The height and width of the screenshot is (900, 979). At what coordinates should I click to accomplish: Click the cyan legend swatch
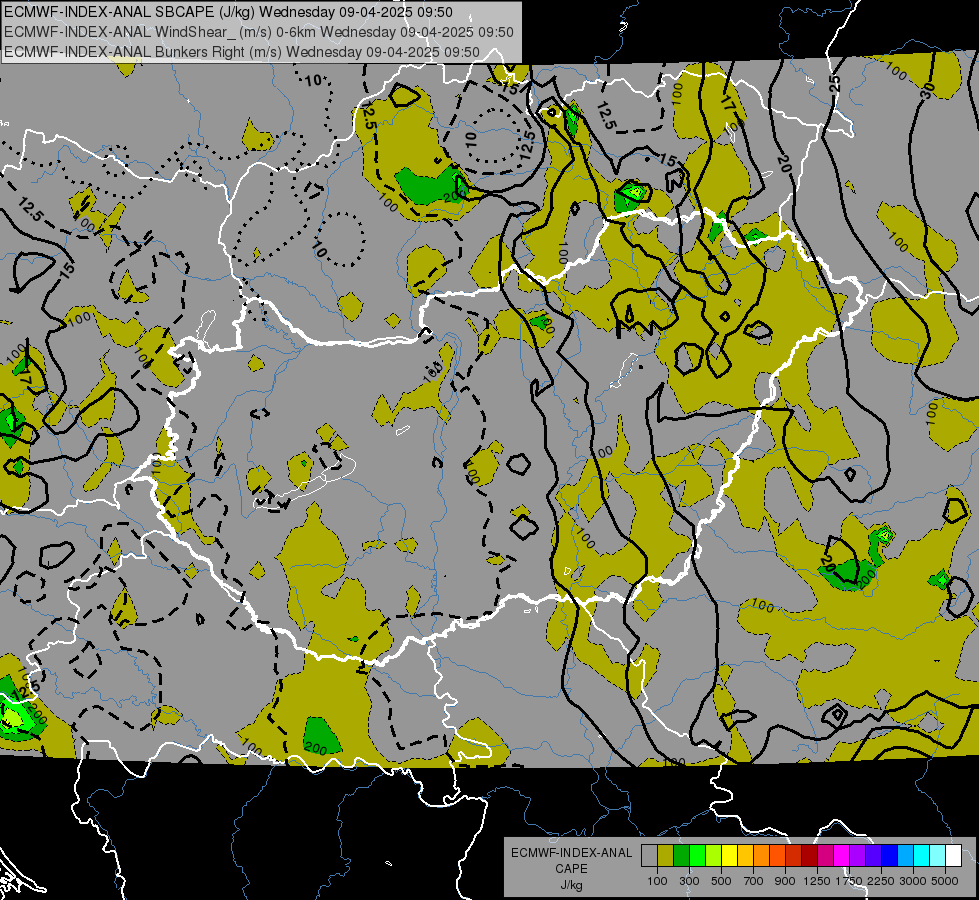(922, 855)
